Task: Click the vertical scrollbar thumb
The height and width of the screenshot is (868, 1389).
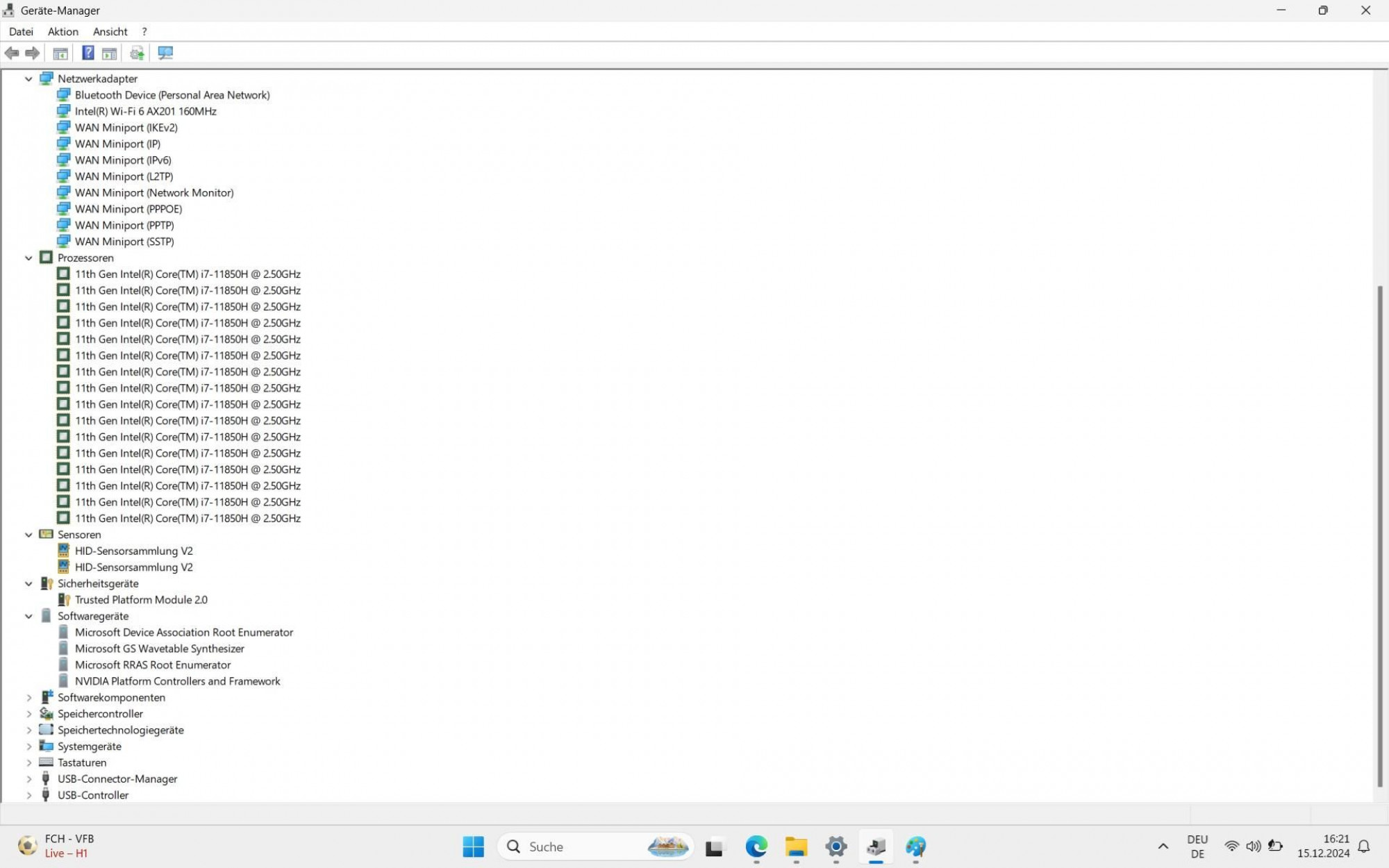Action: point(1380,536)
